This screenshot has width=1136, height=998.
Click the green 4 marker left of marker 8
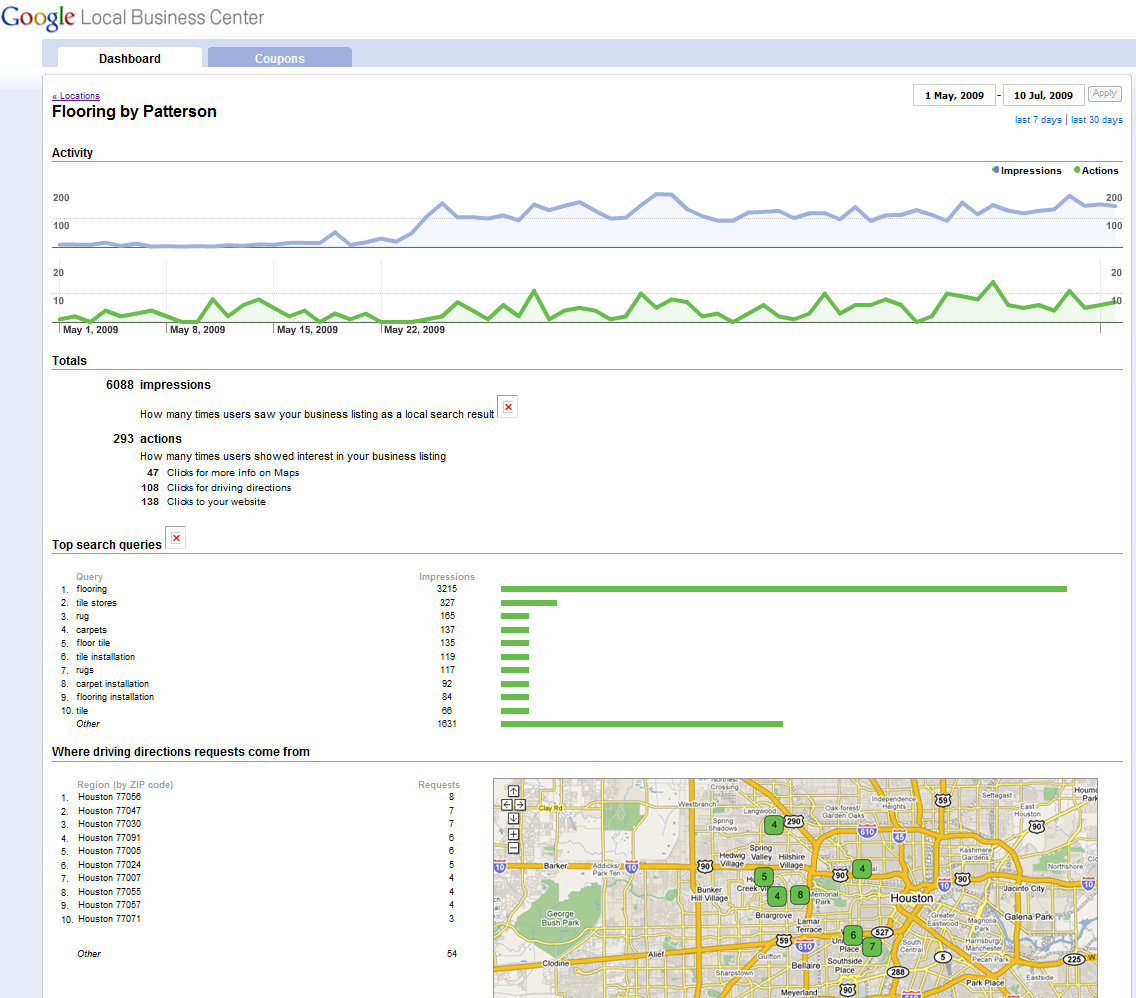(x=777, y=896)
